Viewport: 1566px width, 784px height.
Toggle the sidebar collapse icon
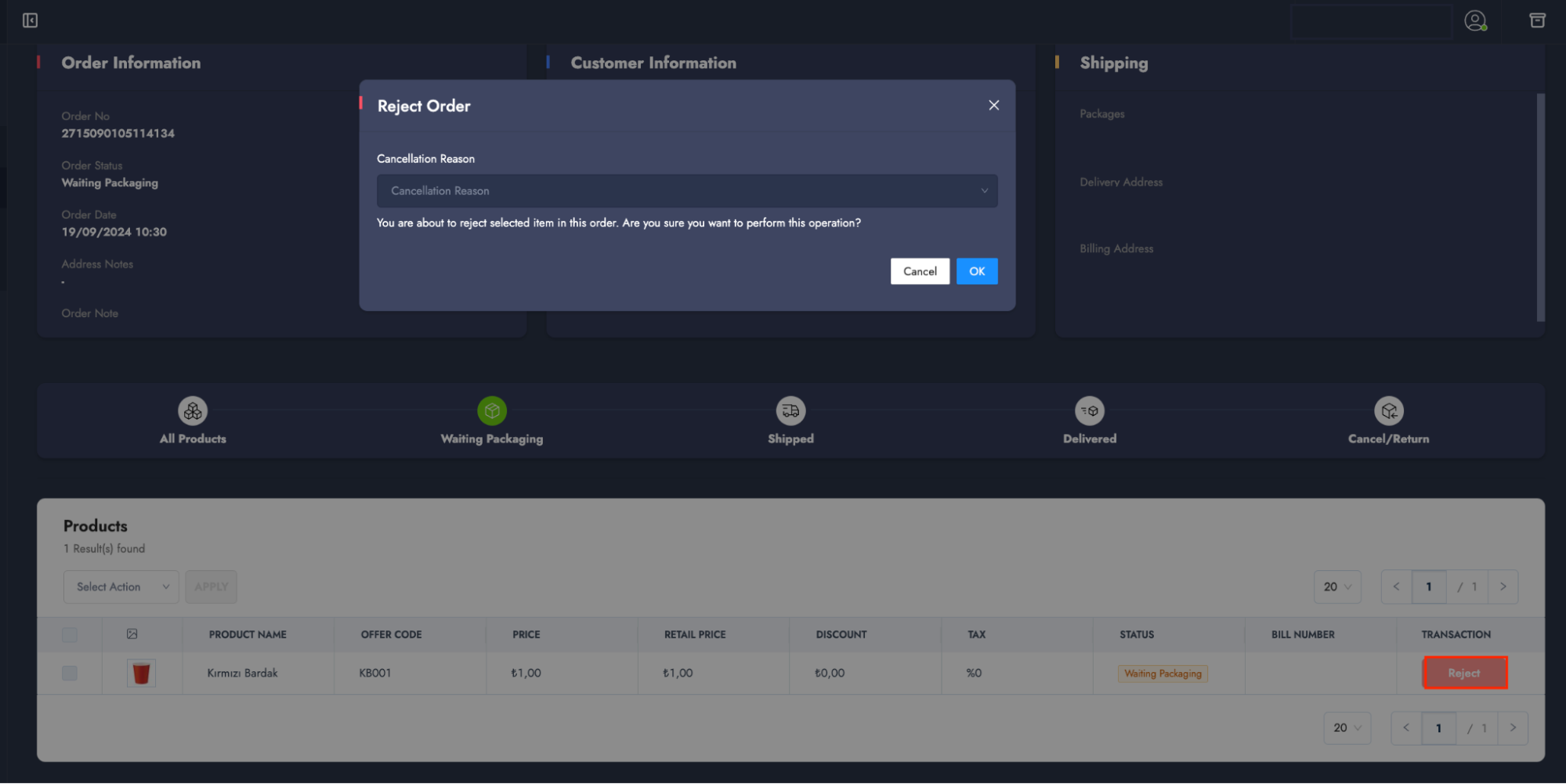30,20
